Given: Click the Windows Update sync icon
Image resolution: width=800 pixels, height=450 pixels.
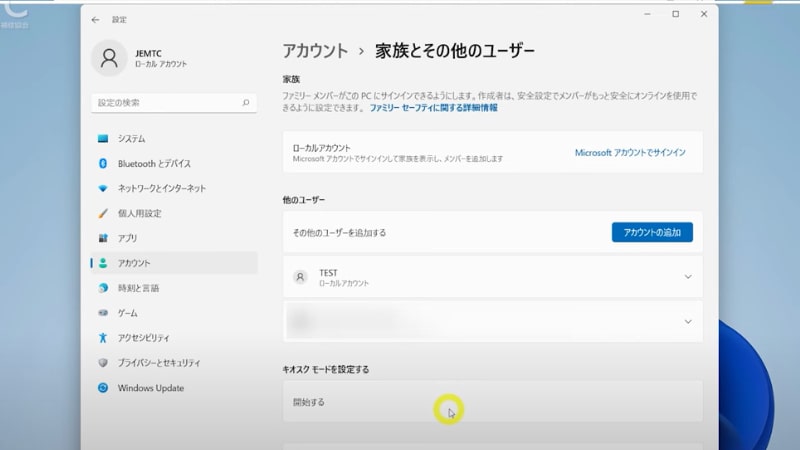Looking at the screenshot, I should point(103,388).
